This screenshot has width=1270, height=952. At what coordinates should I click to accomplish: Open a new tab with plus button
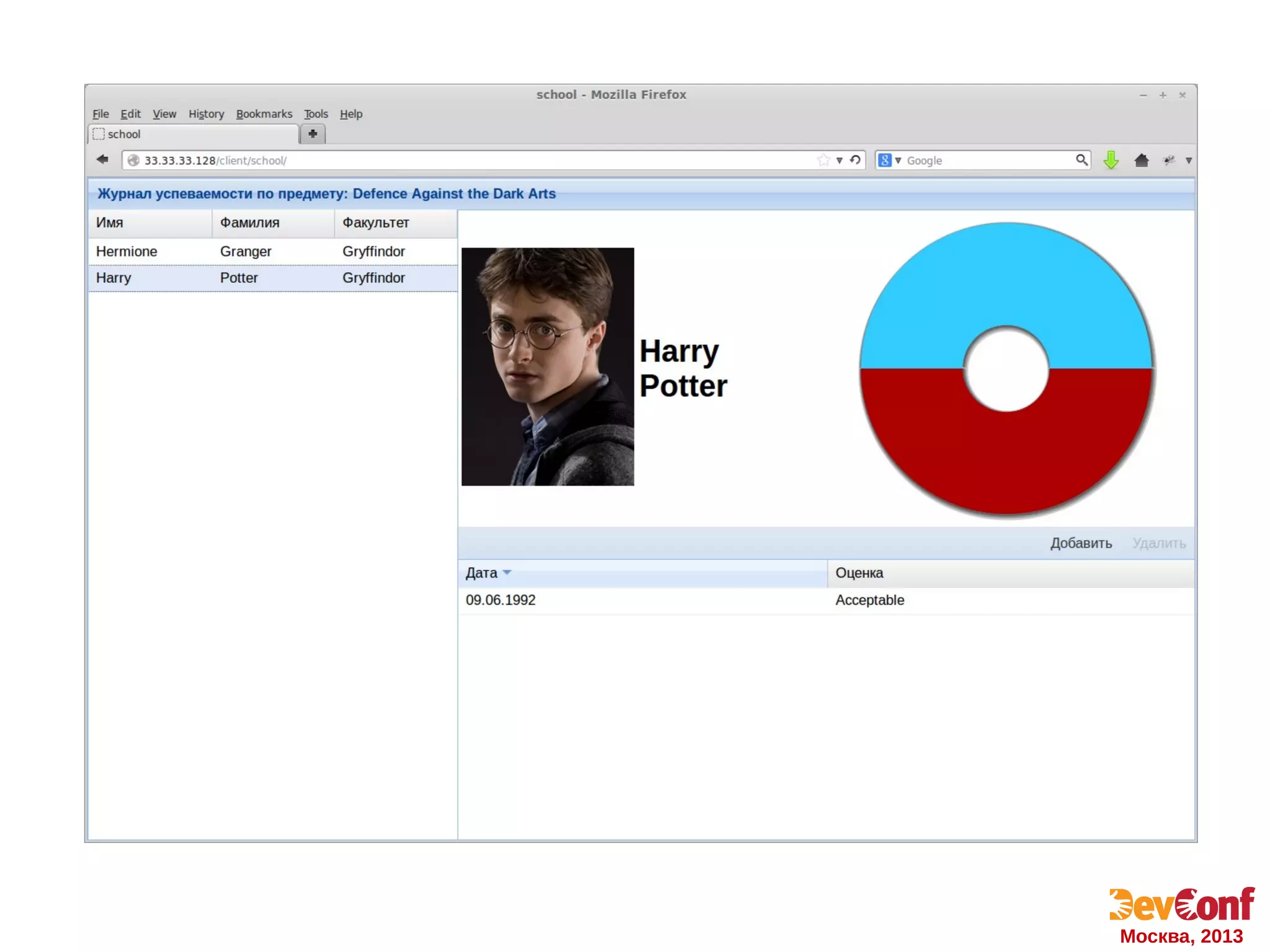coord(313,134)
